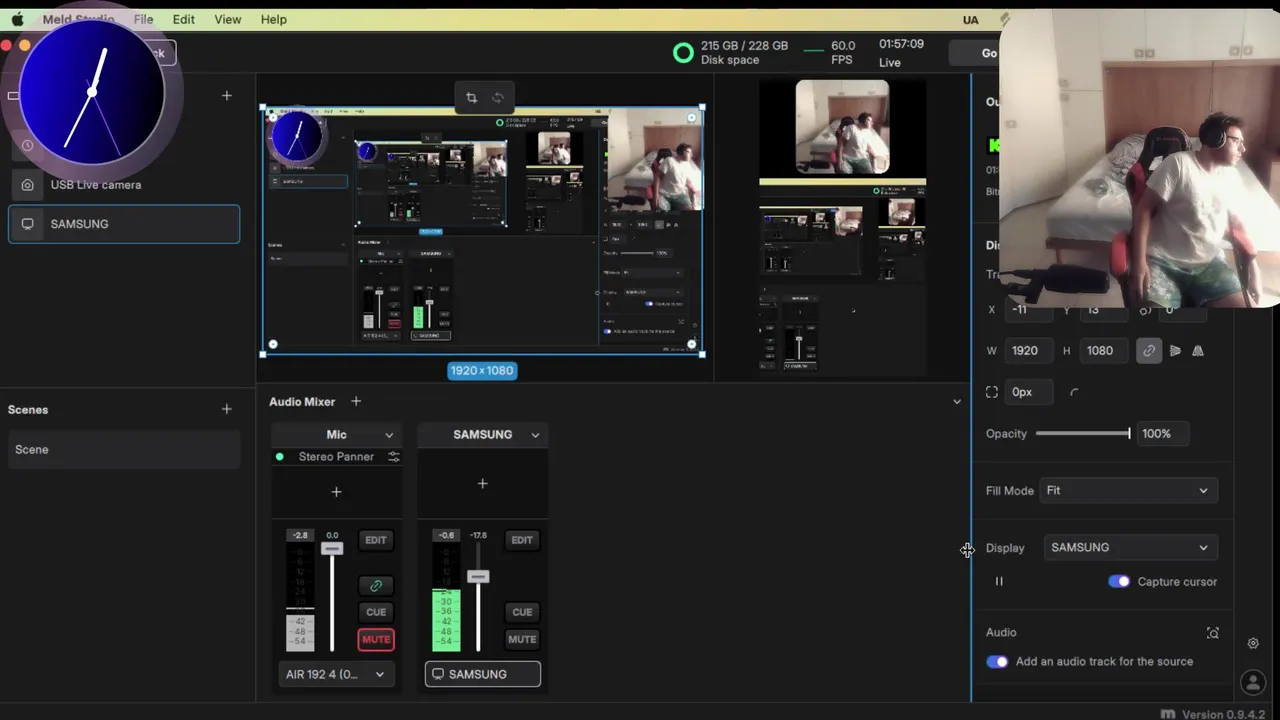Open the Help menu
The height and width of the screenshot is (720, 1280).
click(x=273, y=19)
